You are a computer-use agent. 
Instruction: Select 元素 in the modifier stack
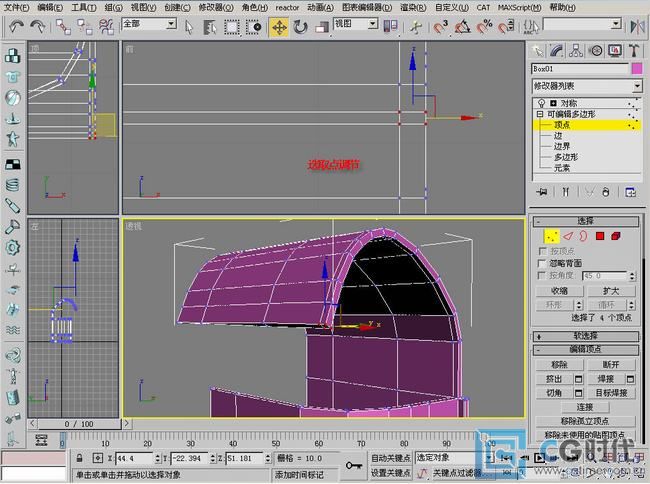click(x=562, y=168)
